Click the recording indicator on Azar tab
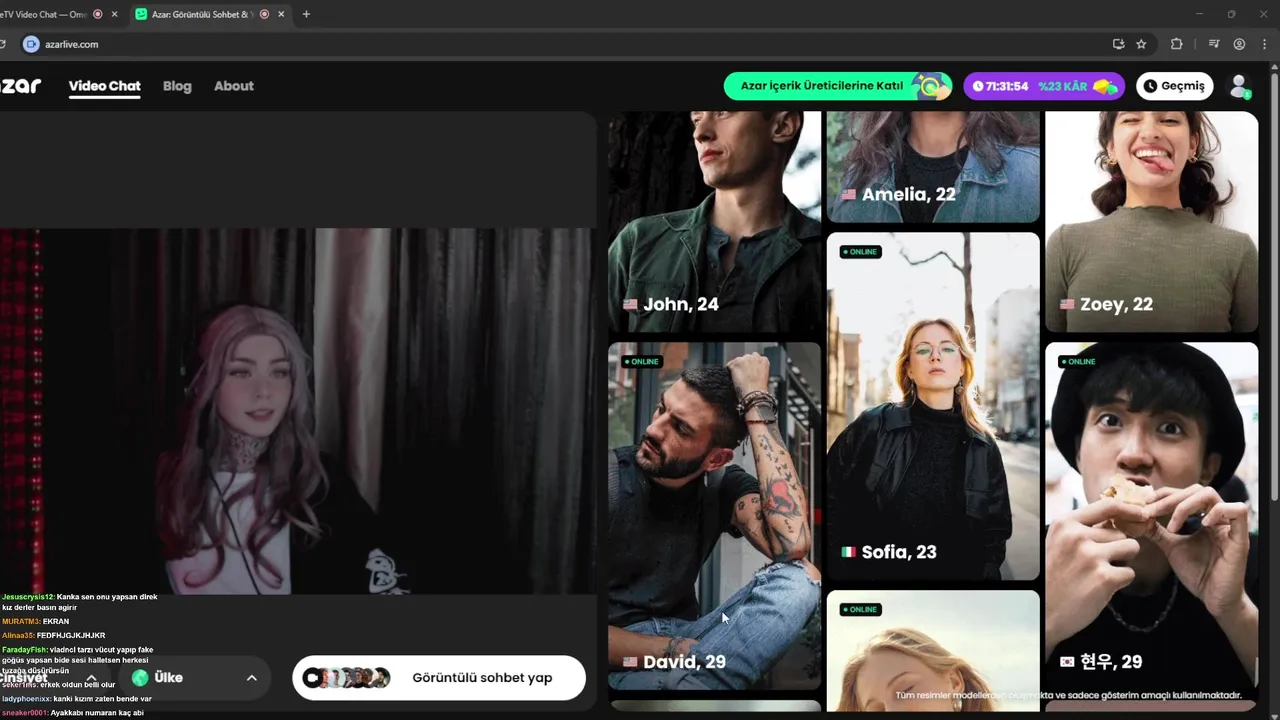1280x720 pixels. (264, 14)
